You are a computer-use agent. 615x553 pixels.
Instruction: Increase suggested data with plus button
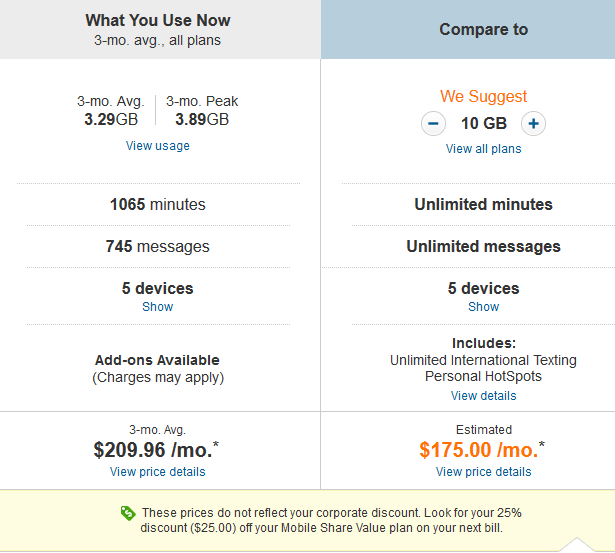533,124
